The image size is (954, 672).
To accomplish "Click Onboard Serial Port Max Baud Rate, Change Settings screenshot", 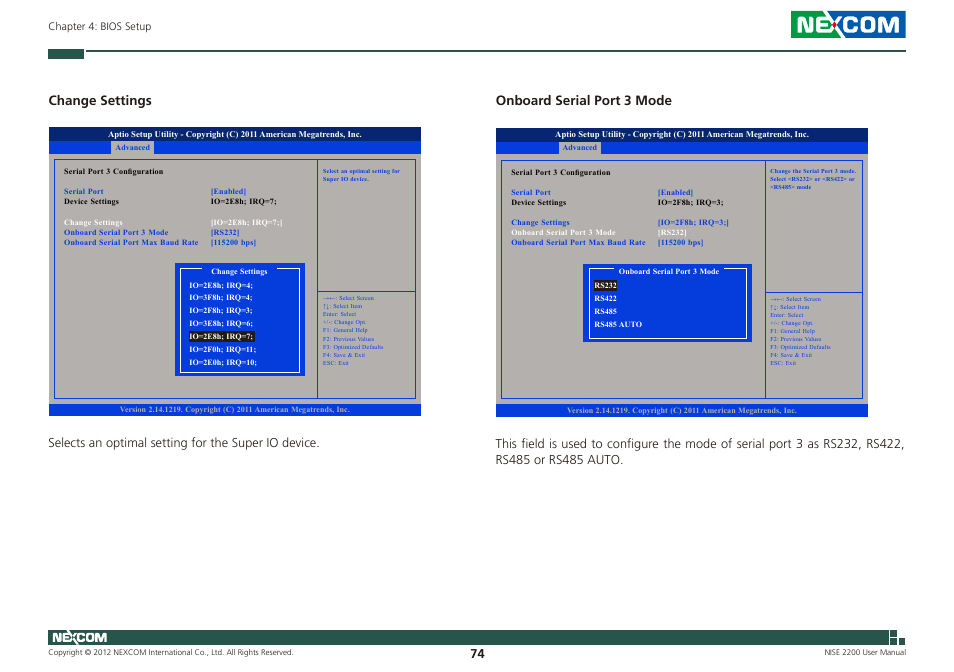I will [131, 242].
